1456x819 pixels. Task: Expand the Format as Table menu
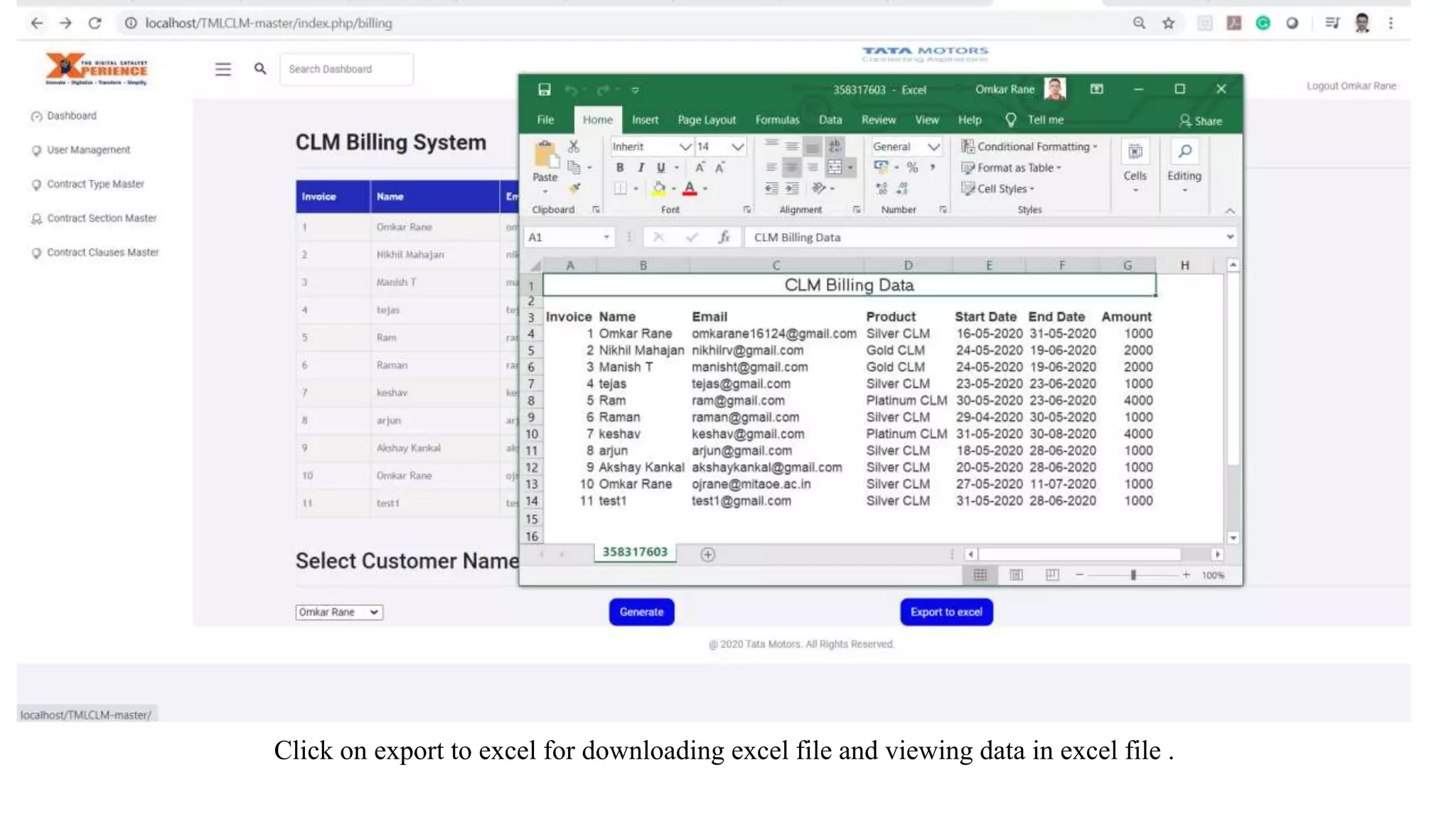(1010, 168)
